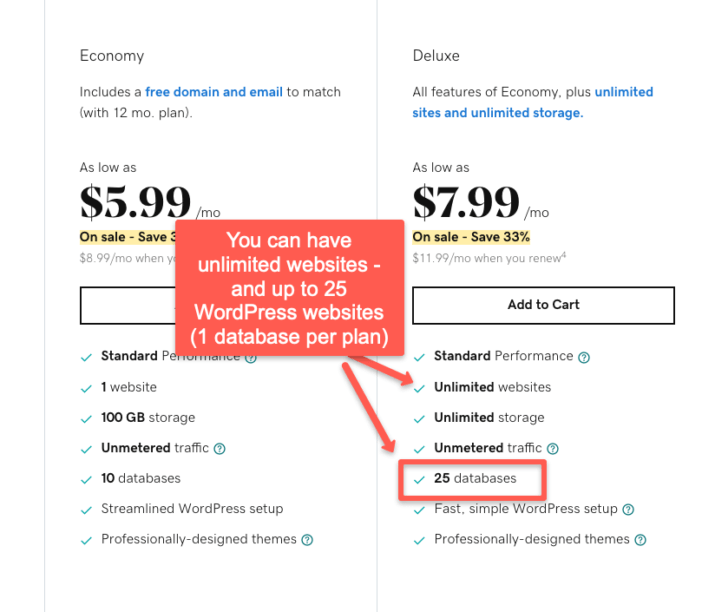Click help icon beside Deluxe Standard Performance
702x612 pixels.
coord(583,357)
